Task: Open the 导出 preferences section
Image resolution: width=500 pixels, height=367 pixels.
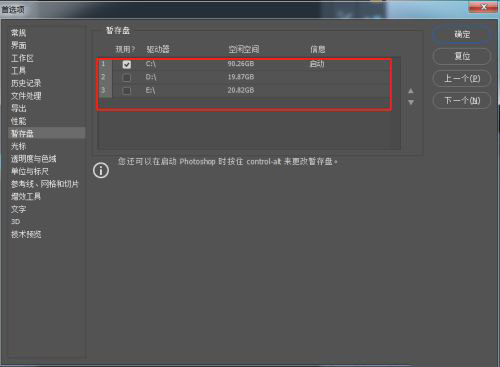Action: click(x=19, y=108)
